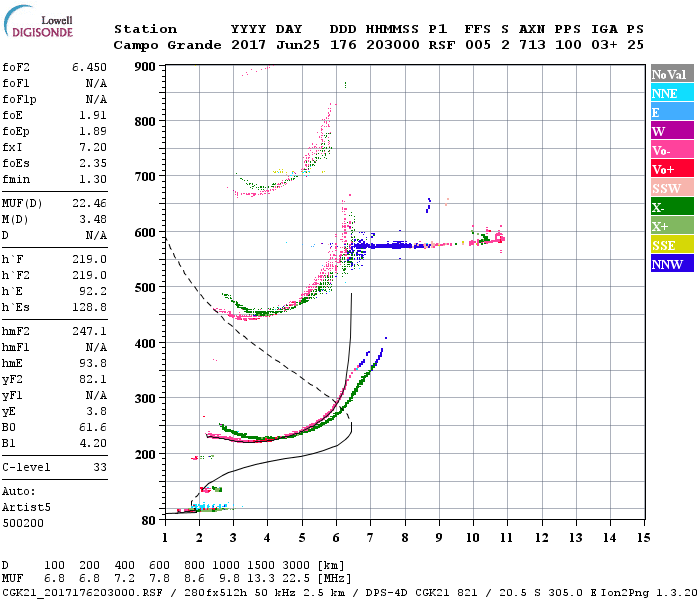The height and width of the screenshot is (600, 700).
Task: Select the X+ light green legend swatch
Action: 672,225
